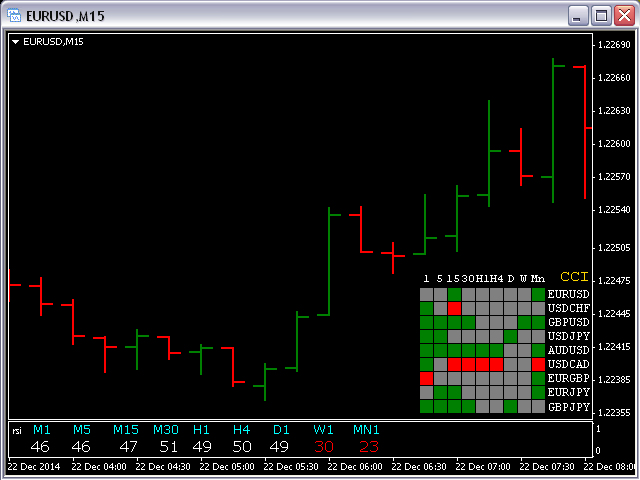Click the H1 timeframe label in RSI panel
This screenshot has width=640, height=480.
(201, 429)
